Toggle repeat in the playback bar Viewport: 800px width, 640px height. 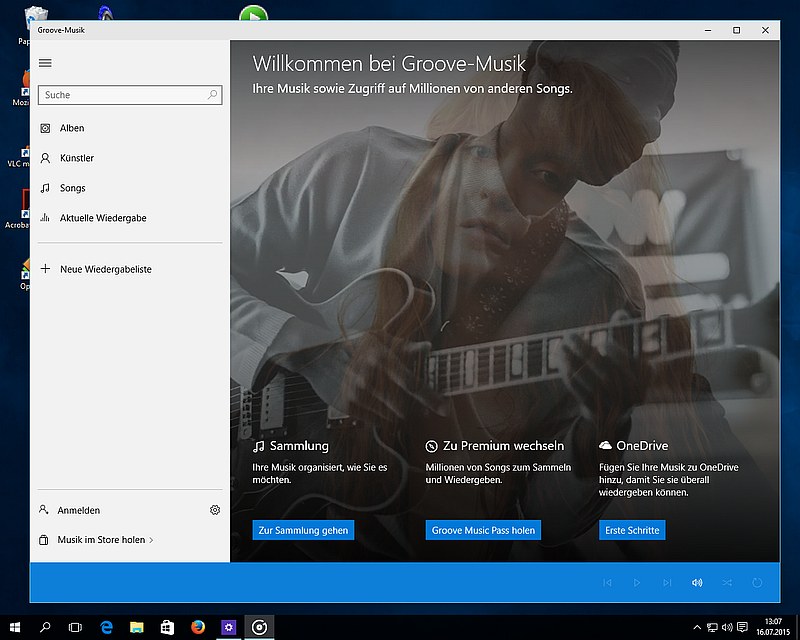tap(757, 582)
